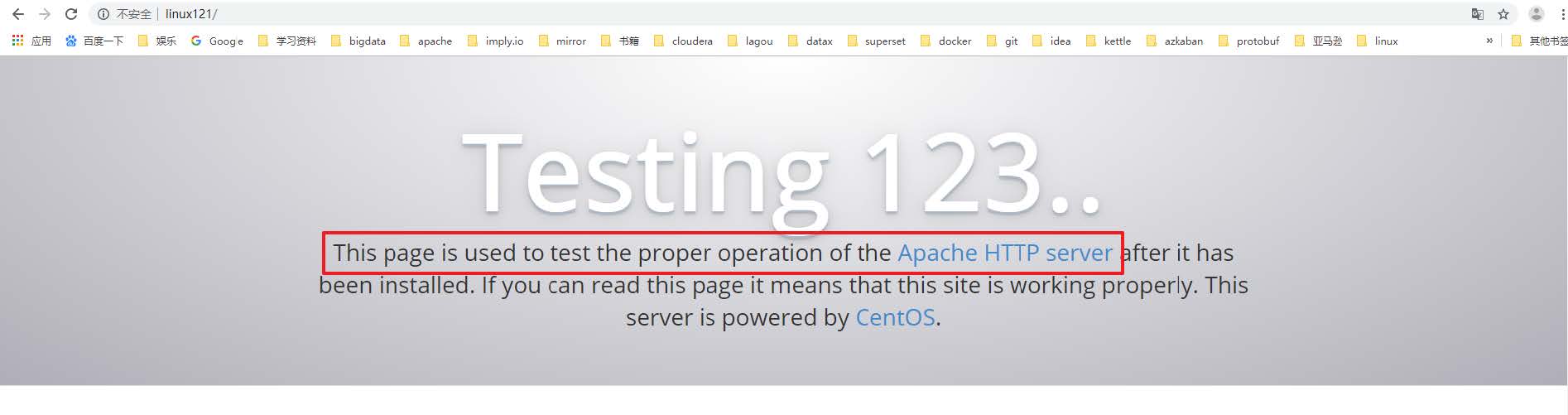Reload the linux121 page
The height and width of the screenshot is (415, 1568).
coord(71,14)
